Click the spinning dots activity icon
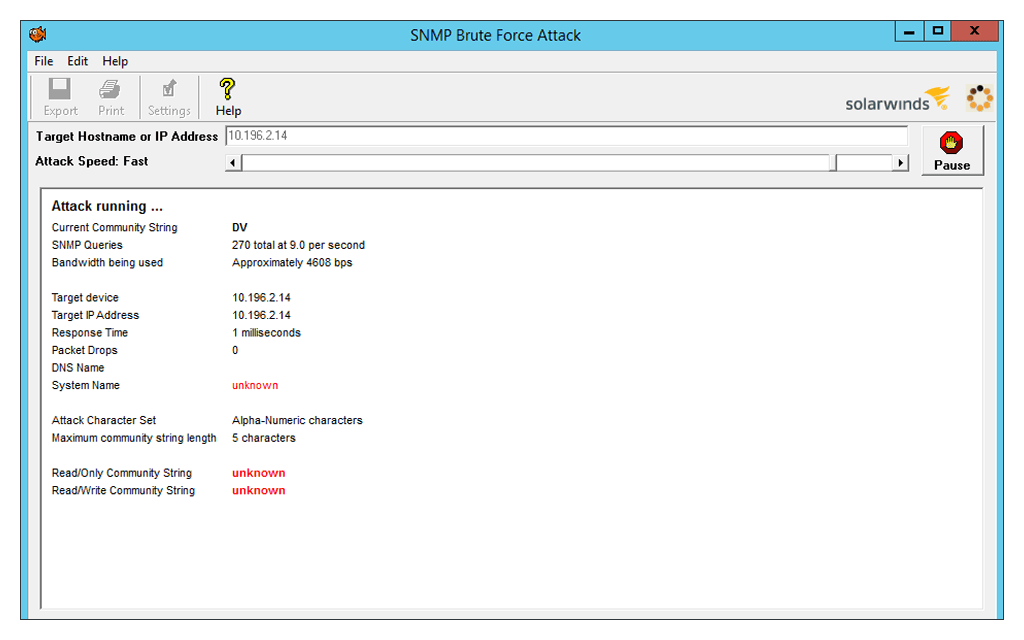This screenshot has height=640, width=1024. tap(980, 98)
